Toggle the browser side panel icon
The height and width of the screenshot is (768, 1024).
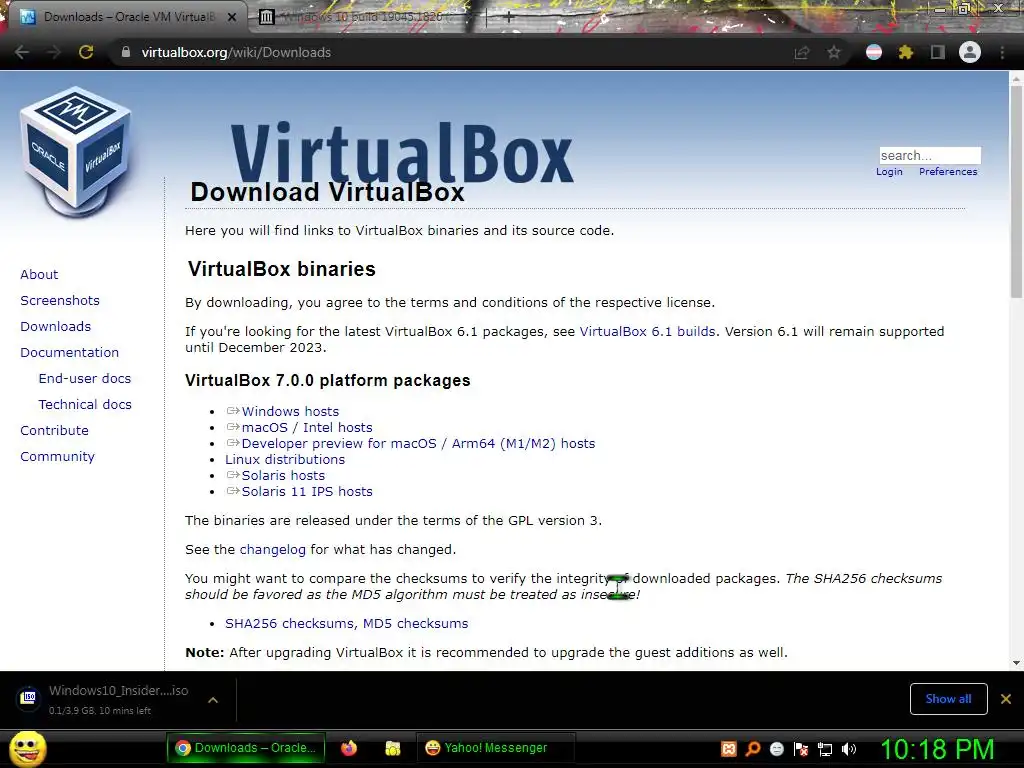(x=938, y=52)
